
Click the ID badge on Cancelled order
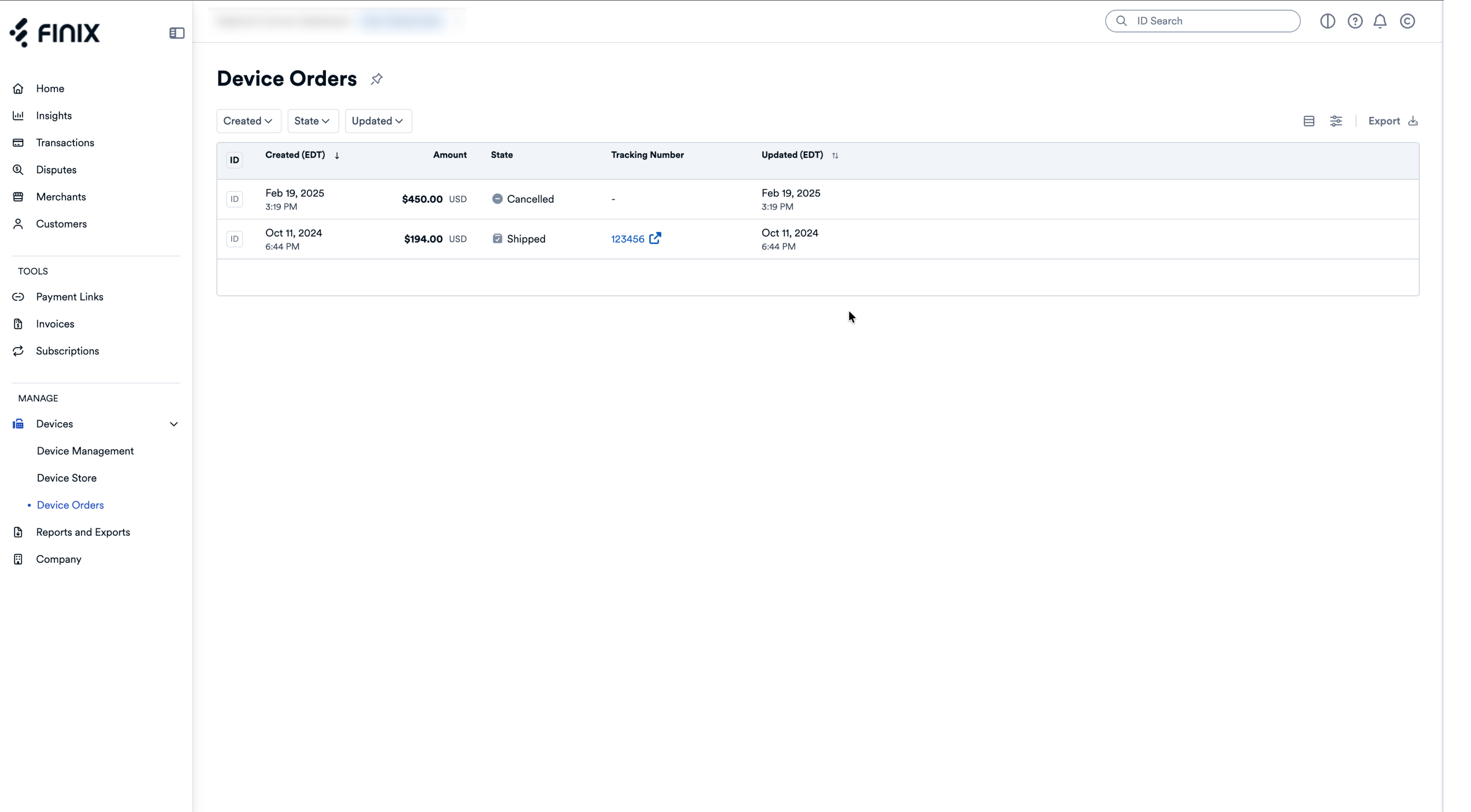coord(234,199)
